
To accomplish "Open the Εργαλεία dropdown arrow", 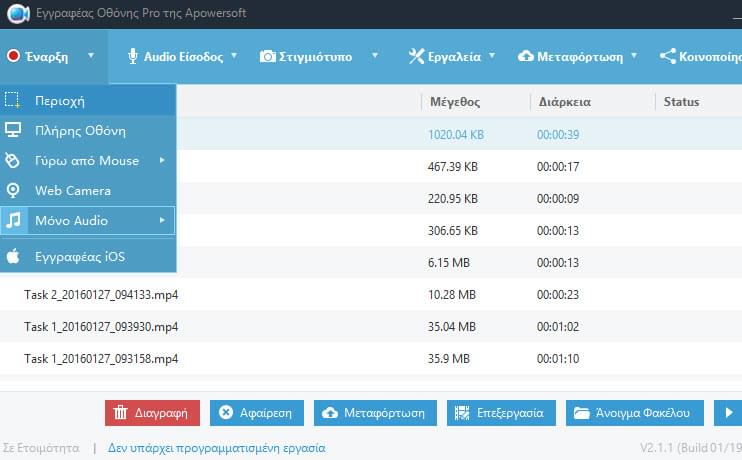I will pos(492,56).
